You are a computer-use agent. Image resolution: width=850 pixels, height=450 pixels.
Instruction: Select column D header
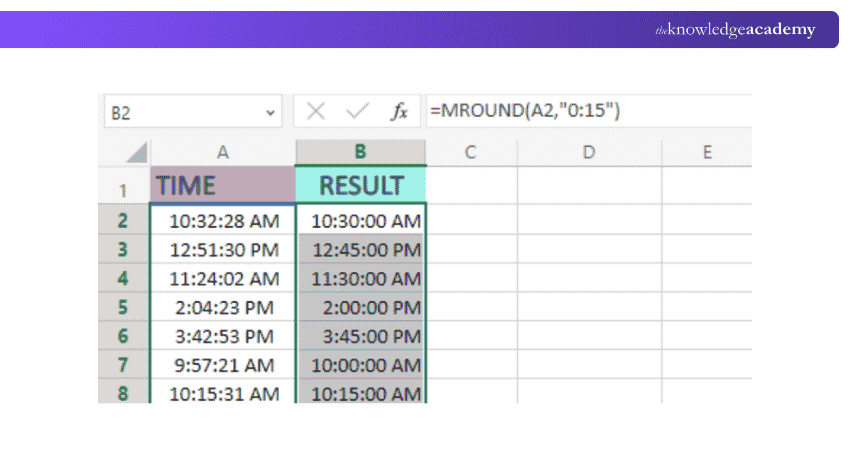click(x=589, y=152)
